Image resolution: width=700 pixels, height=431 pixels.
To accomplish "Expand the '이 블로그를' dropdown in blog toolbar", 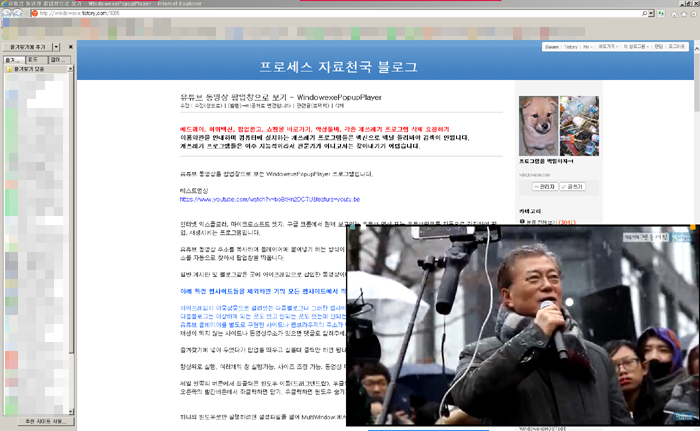I will [636, 47].
